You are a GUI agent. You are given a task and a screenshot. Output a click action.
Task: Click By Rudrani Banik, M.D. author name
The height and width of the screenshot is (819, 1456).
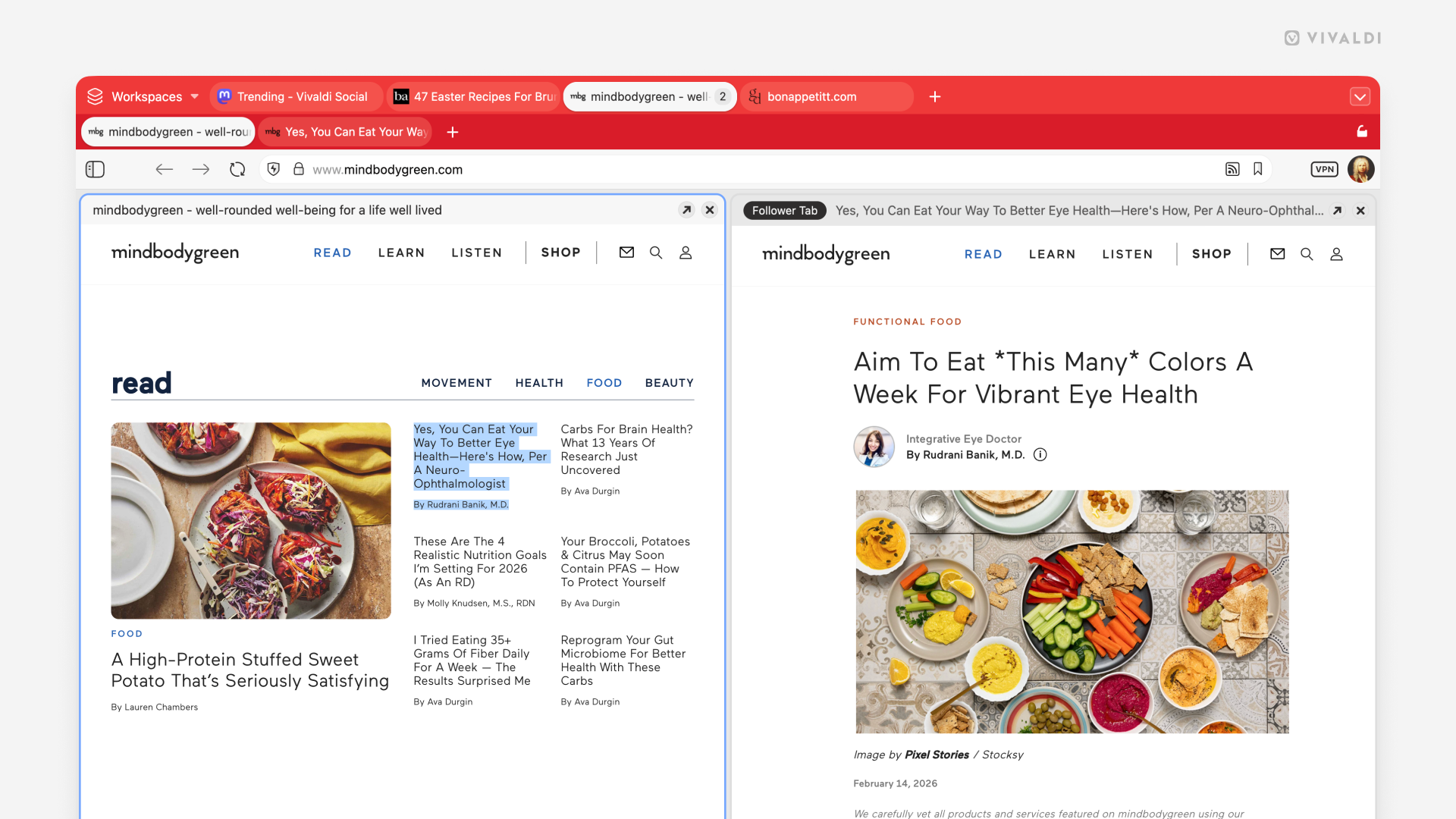tap(965, 455)
